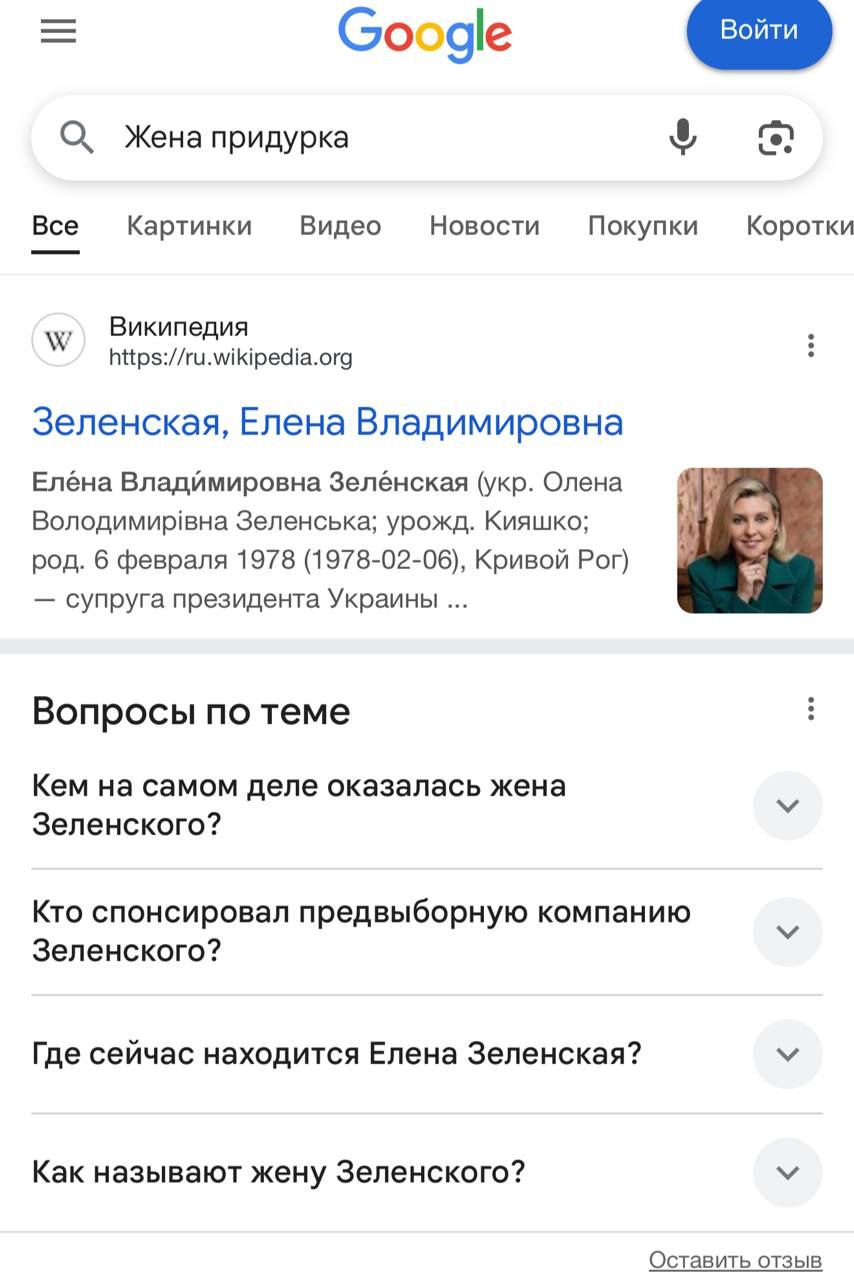The image size is (854, 1280).
Task: Open the Новости tab
Action: point(484,226)
